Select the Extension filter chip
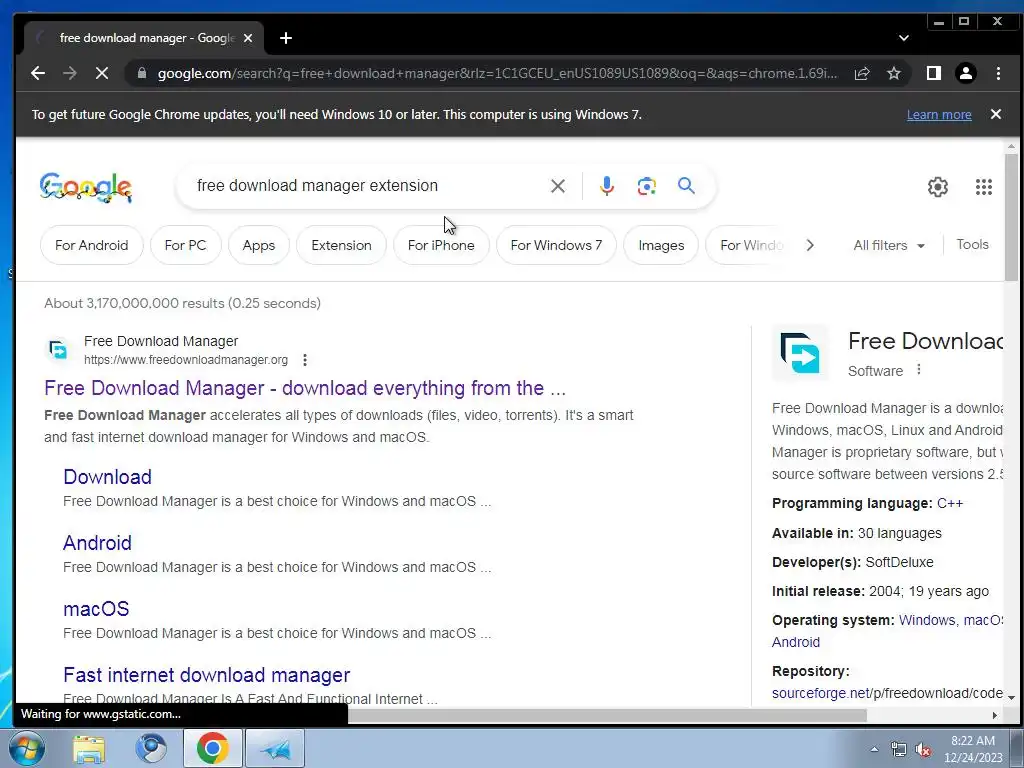The image size is (1024, 768). point(341,245)
